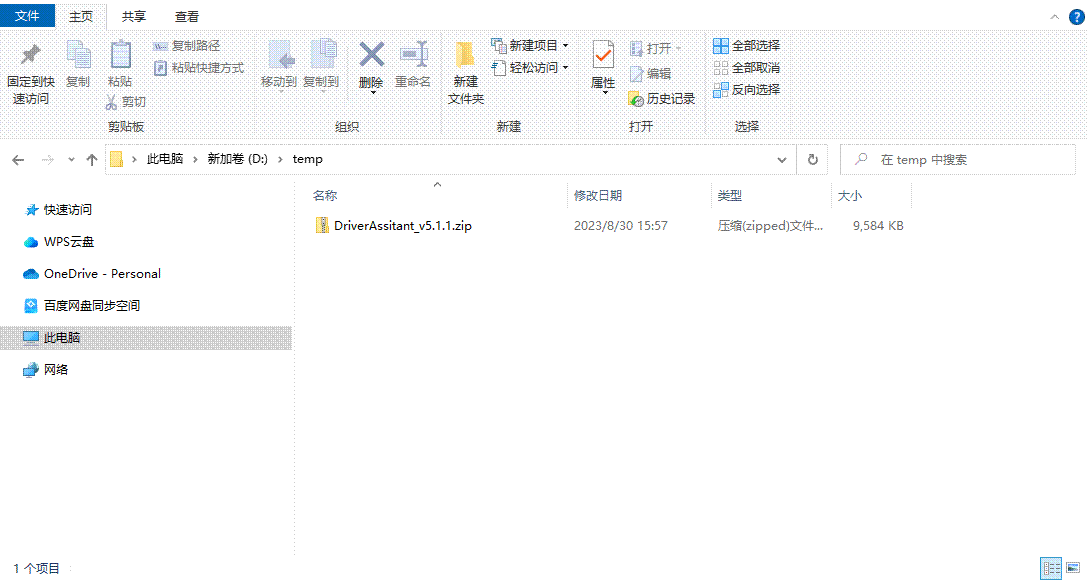Viewport: 1088px width, 580px height.
Task: Click the refresh button
Action: (813, 160)
